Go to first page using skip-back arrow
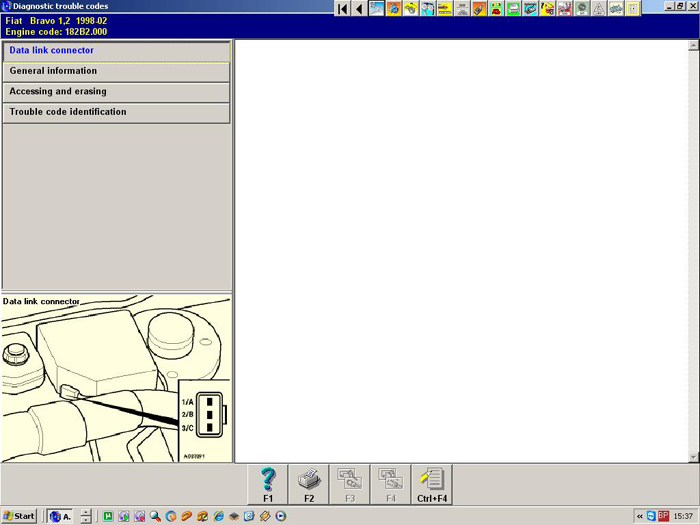The width and height of the screenshot is (700, 525). (x=342, y=9)
